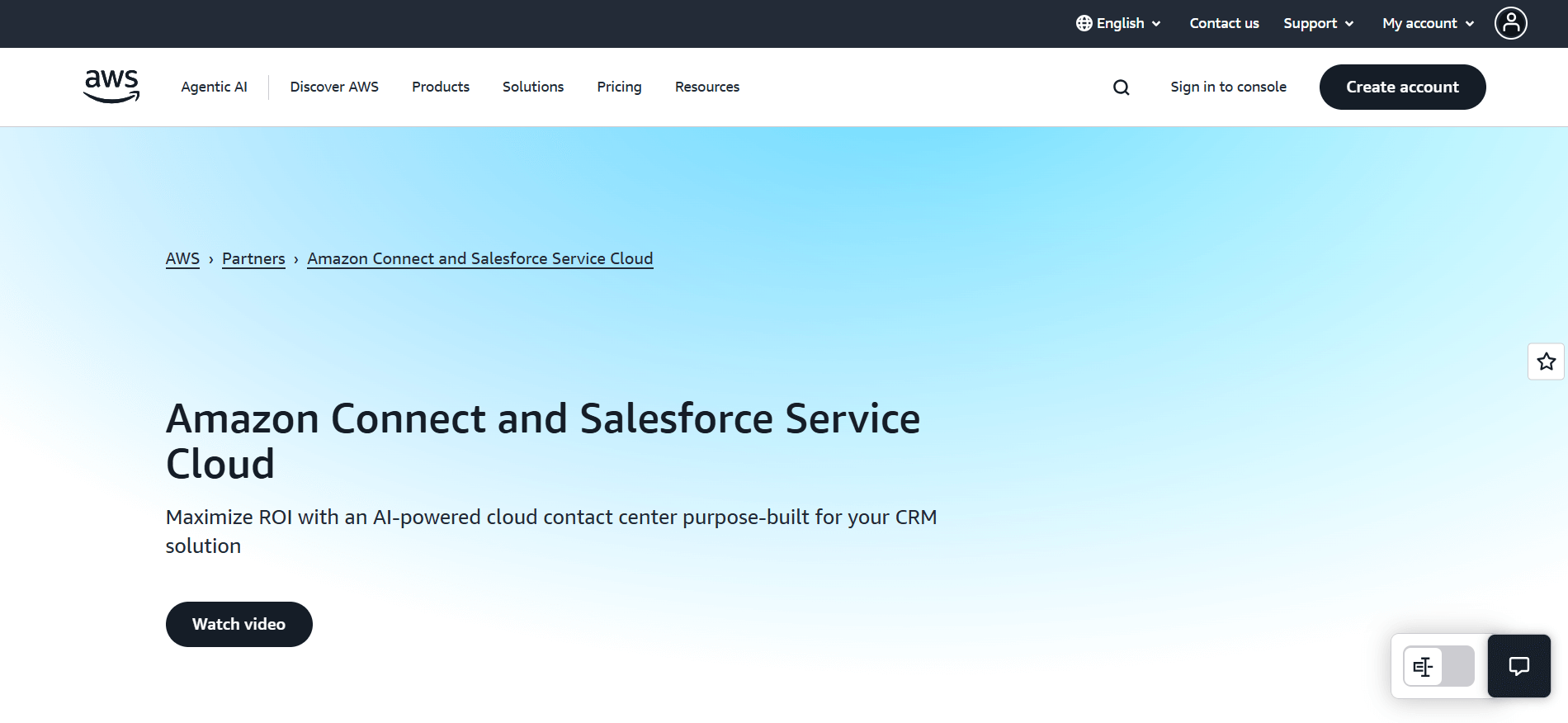
Task: Expand the English language dropdown
Action: (x=1119, y=23)
